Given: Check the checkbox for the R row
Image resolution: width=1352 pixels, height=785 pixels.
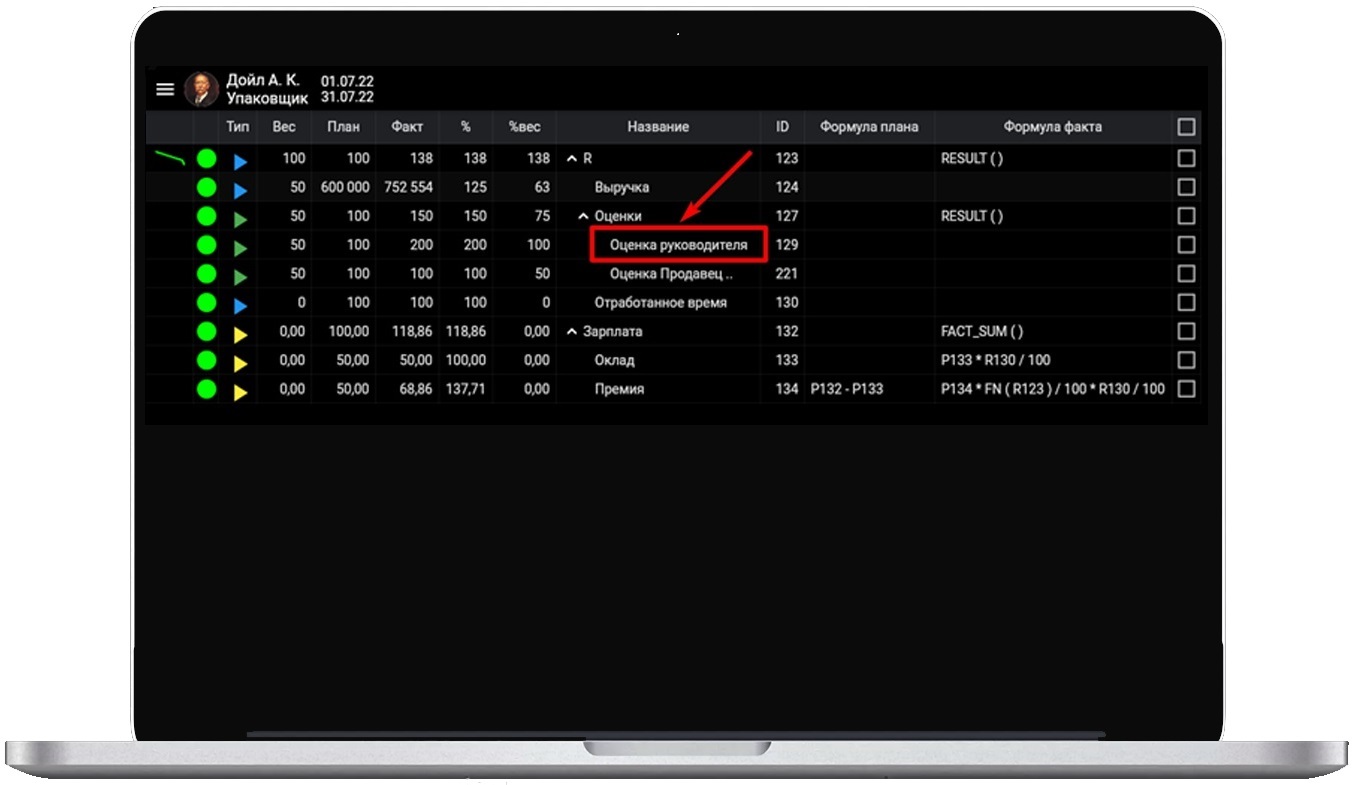Looking at the screenshot, I should click(x=1186, y=158).
